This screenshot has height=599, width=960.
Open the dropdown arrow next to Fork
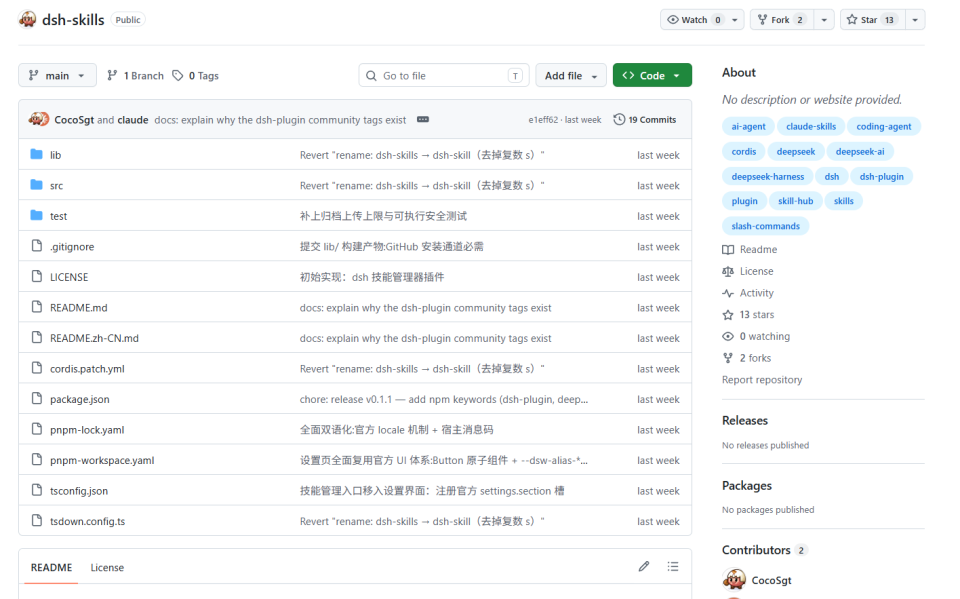(x=824, y=20)
